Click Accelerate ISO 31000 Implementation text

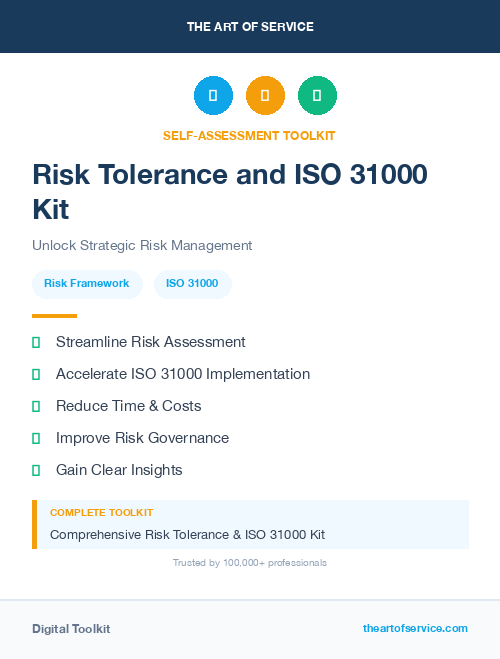click(x=183, y=374)
